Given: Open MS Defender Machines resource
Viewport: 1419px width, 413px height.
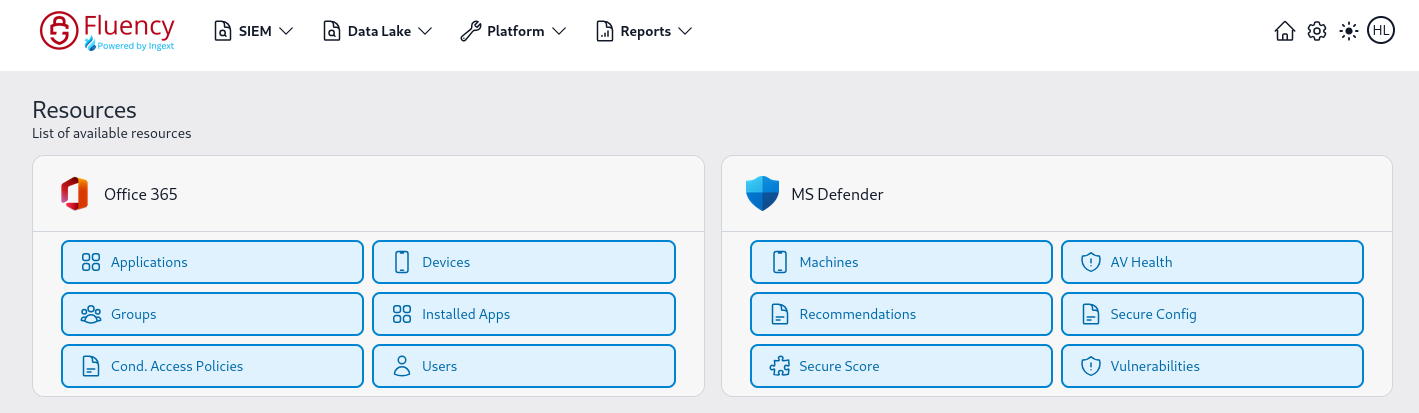Looking at the screenshot, I should coord(901,262).
